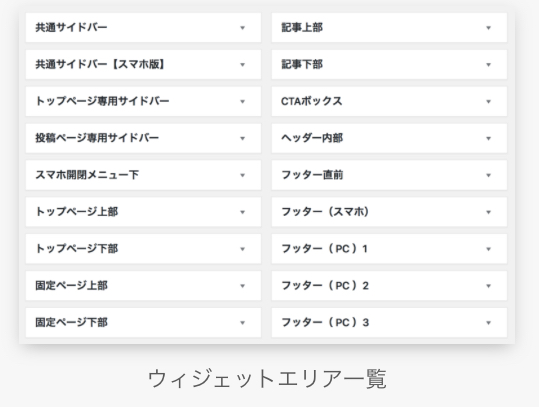Expand the フッター直前 arrow
The height and width of the screenshot is (407, 539).
pos(488,175)
